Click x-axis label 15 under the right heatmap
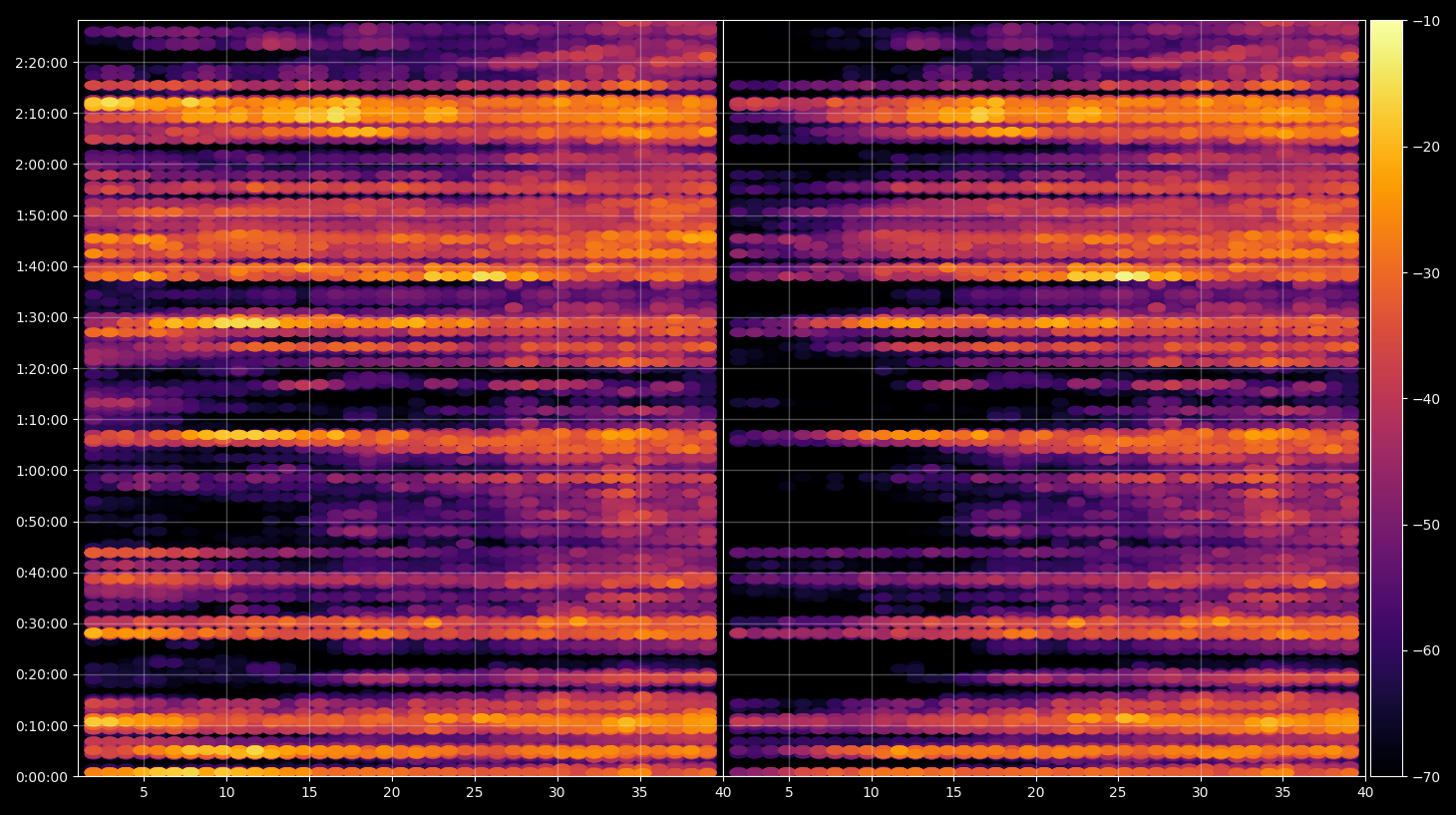This screenshot has height=815, width=1456. click(953, 793)
